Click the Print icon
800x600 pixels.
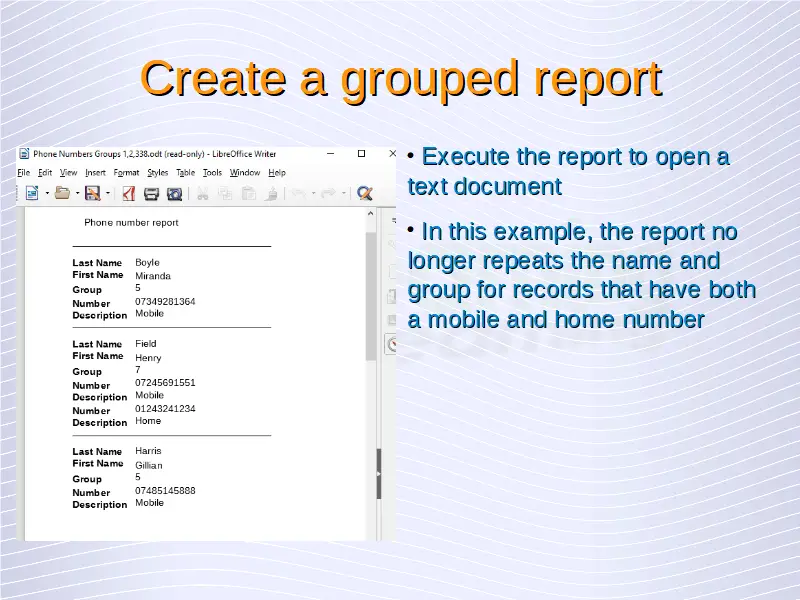(151, 193)
